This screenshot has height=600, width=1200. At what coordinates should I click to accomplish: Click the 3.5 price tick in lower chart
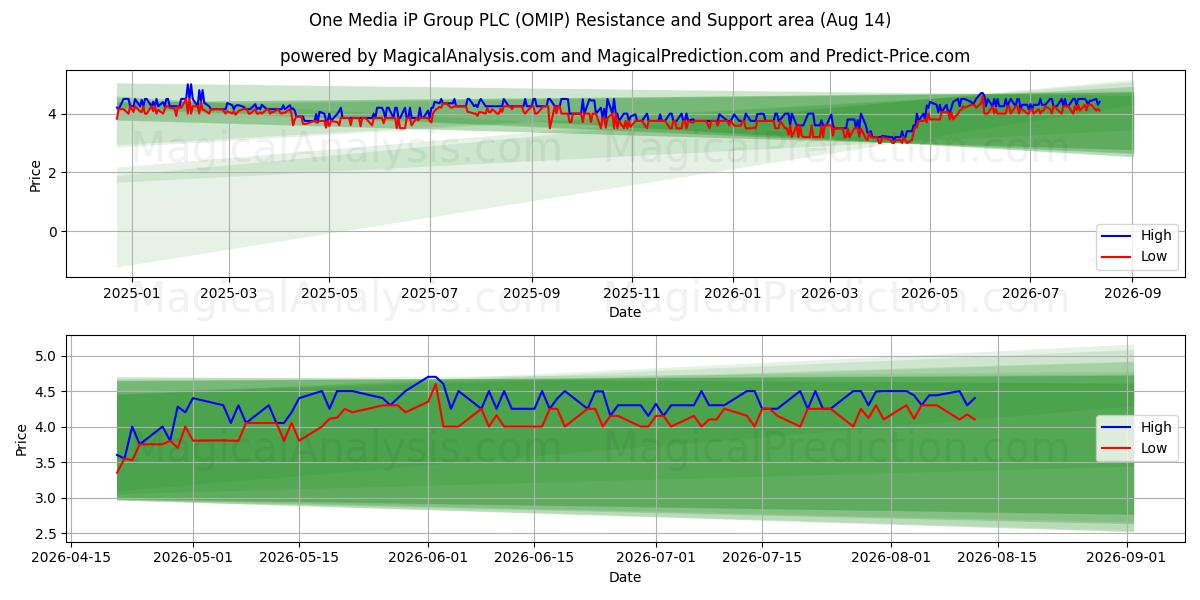click(47, 463)
